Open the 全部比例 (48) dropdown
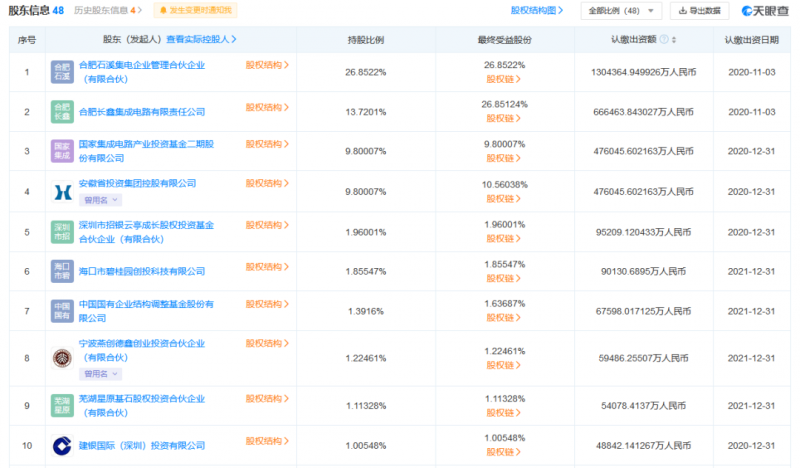800x468 pixels. [x=624, y=11]
